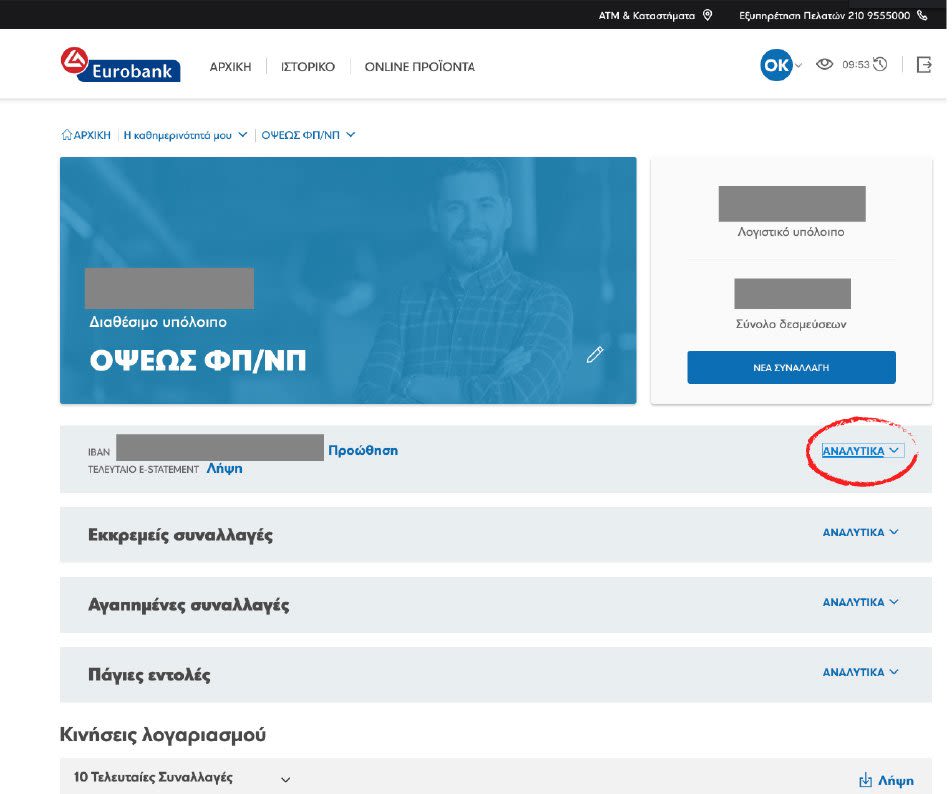Expand Αγαπημένες συναλλαγές details
This screenshot has height=794, width=952.
point(860,603)
